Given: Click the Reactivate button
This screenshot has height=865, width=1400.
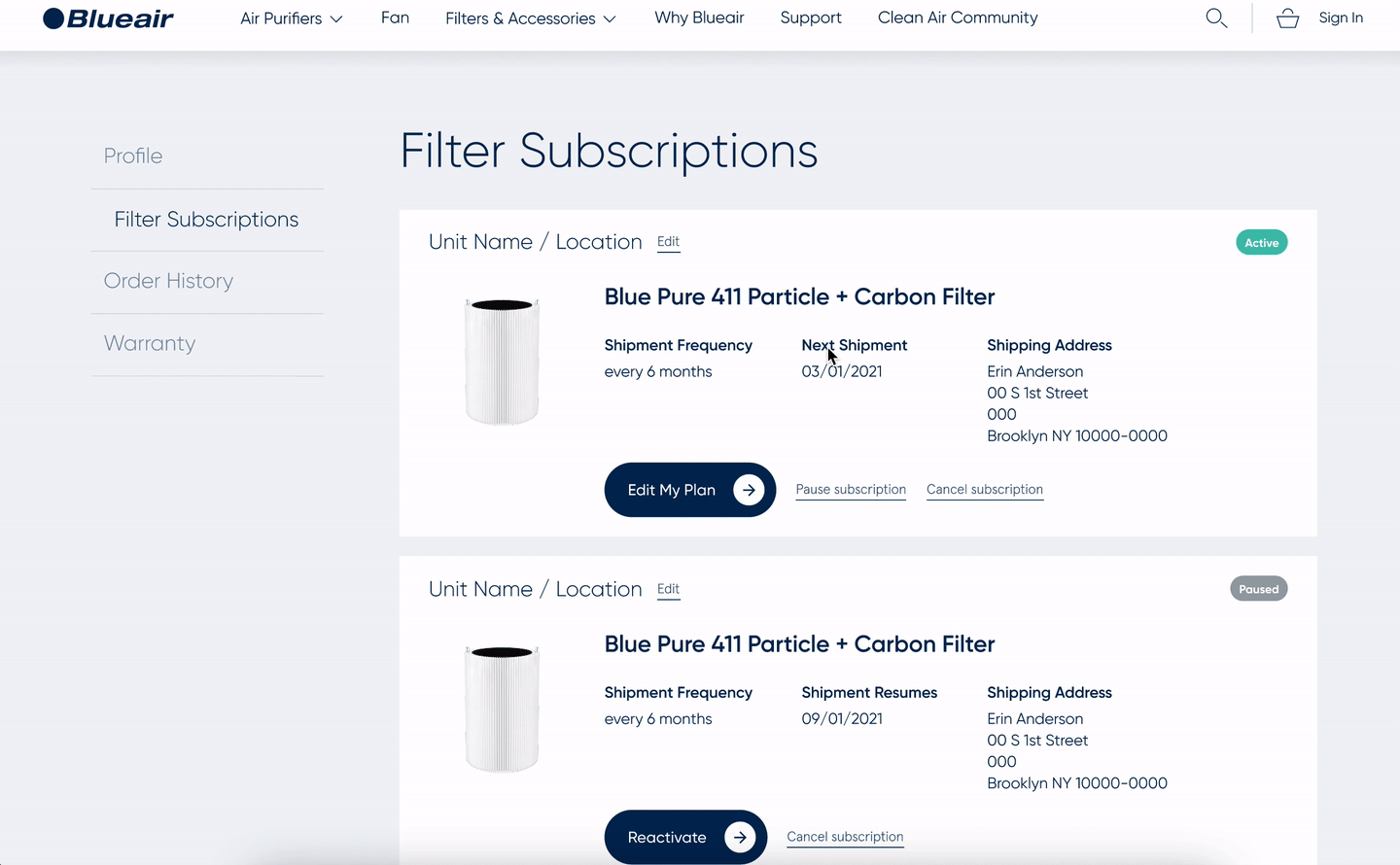Looking at the screenshot, I should point(685,837).
